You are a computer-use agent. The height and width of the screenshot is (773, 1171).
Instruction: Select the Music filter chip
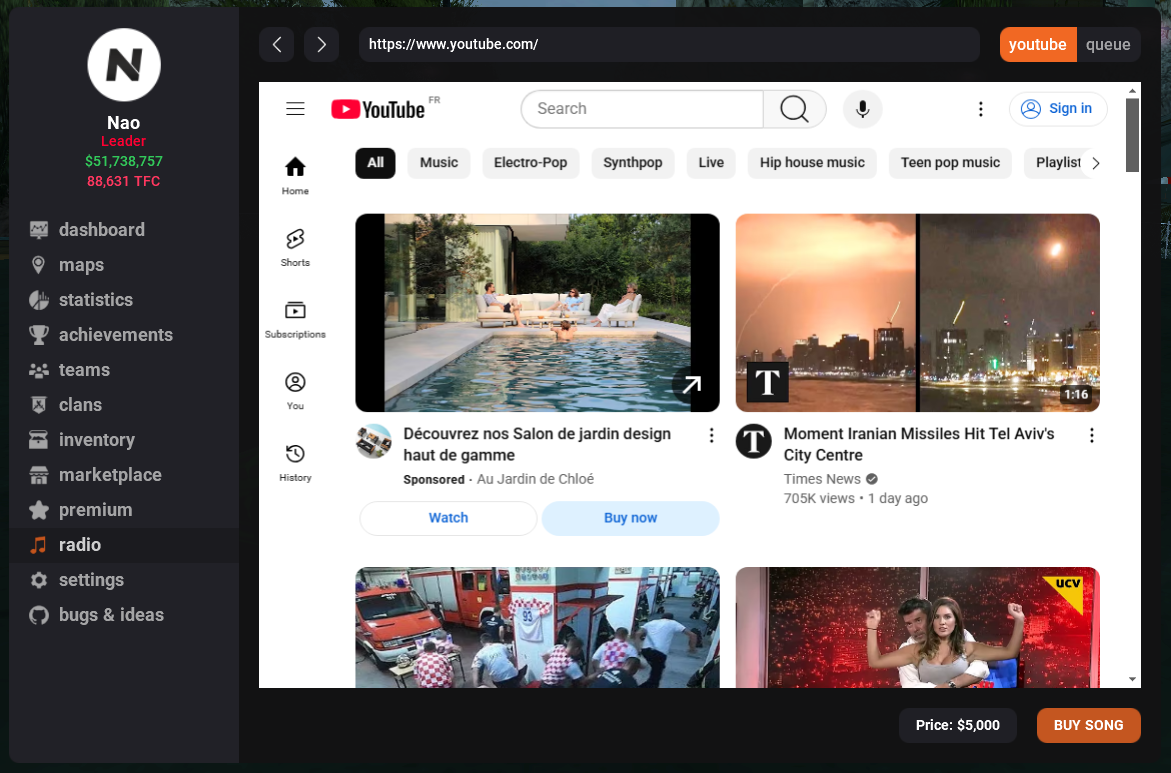439,163
